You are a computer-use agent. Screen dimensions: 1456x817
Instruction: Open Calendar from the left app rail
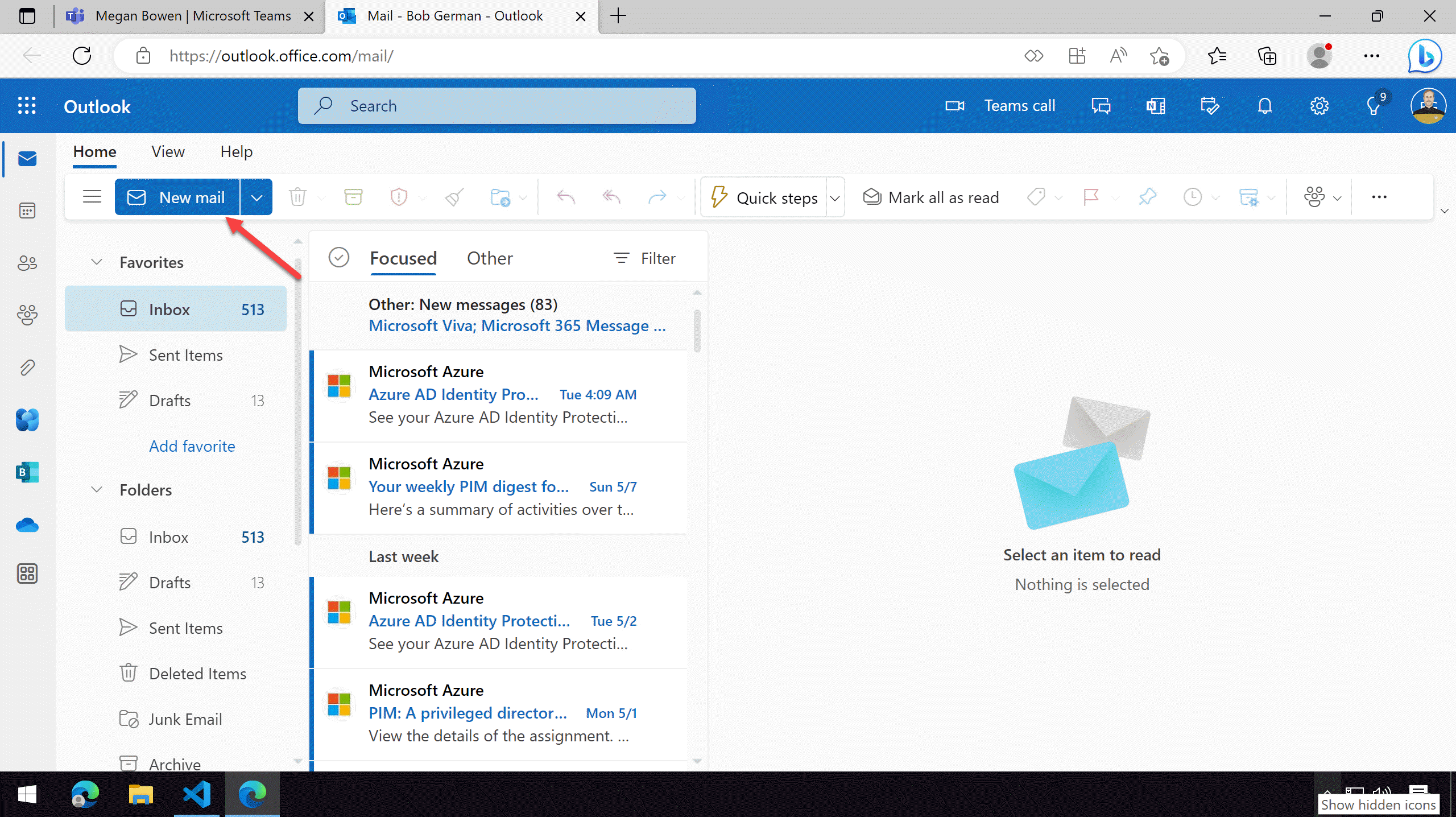tap(27, 211)
